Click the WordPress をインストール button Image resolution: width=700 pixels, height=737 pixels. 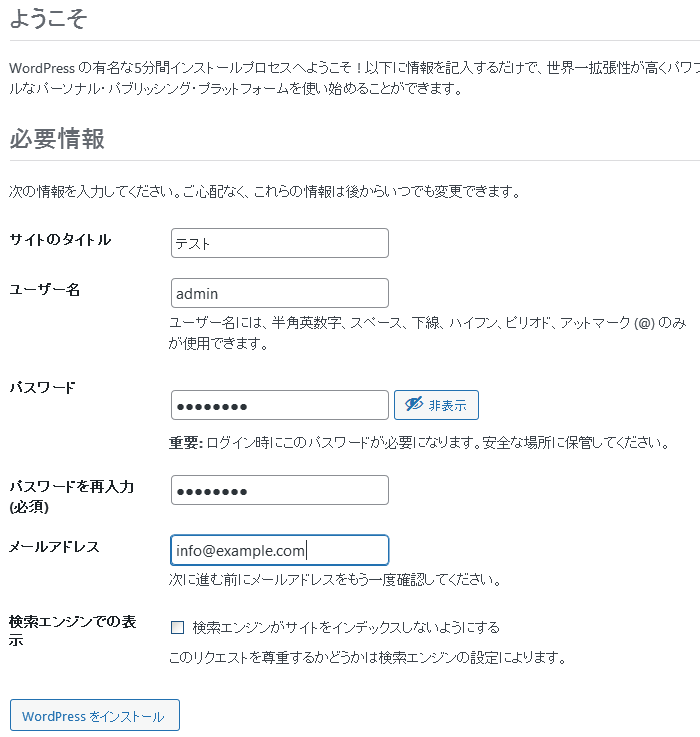pos(95,716)
